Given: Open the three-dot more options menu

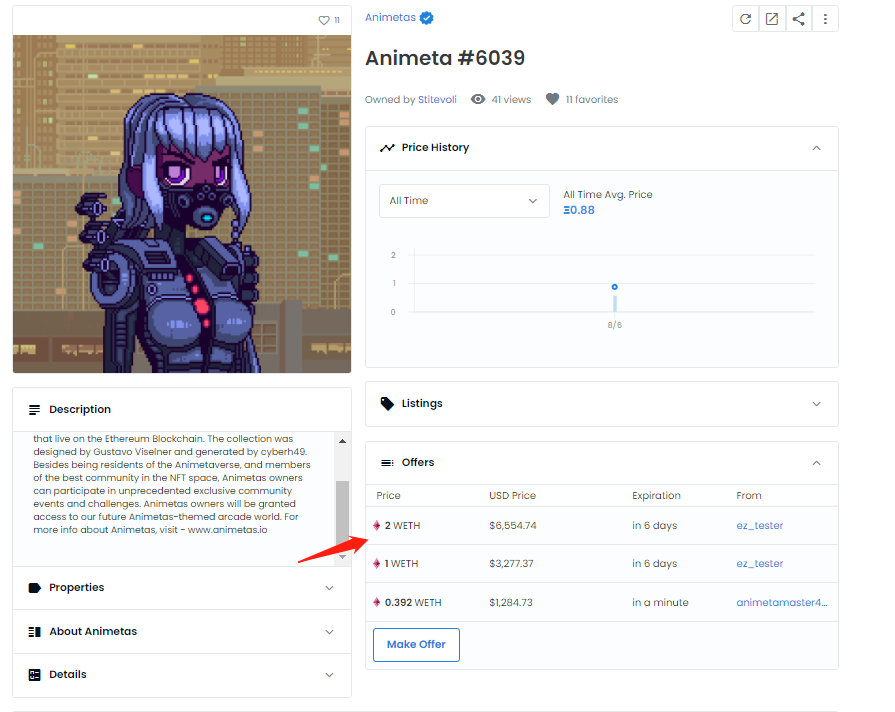Looking at the screenshot, I should tap(825, 19).
